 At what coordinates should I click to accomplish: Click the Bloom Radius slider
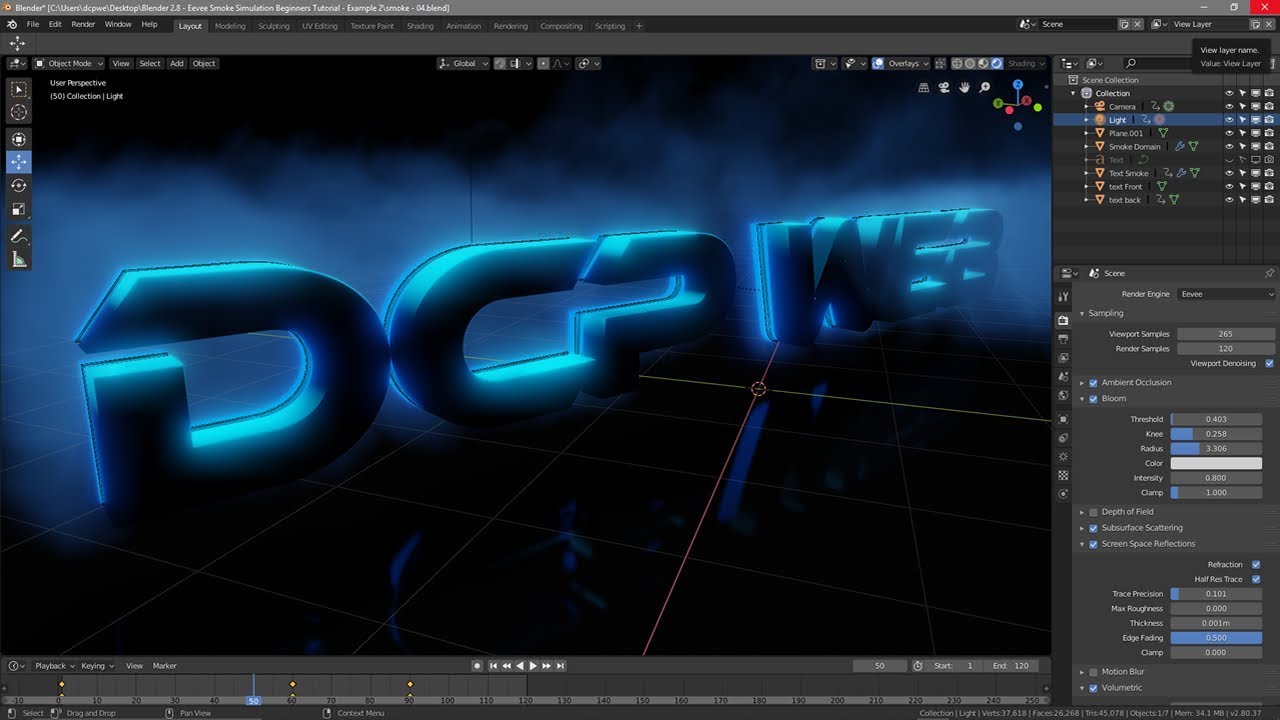coord(1216,449)
